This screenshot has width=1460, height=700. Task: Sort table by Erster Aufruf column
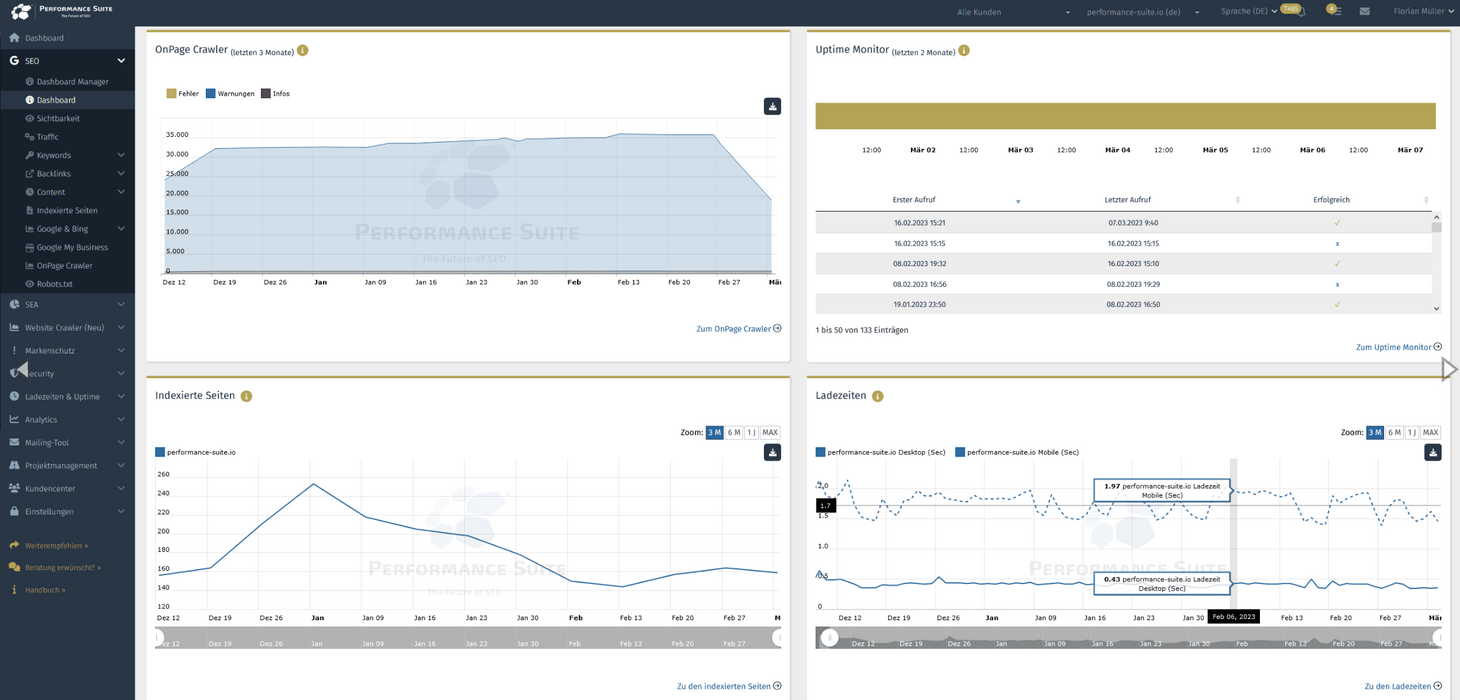(914, 200)
